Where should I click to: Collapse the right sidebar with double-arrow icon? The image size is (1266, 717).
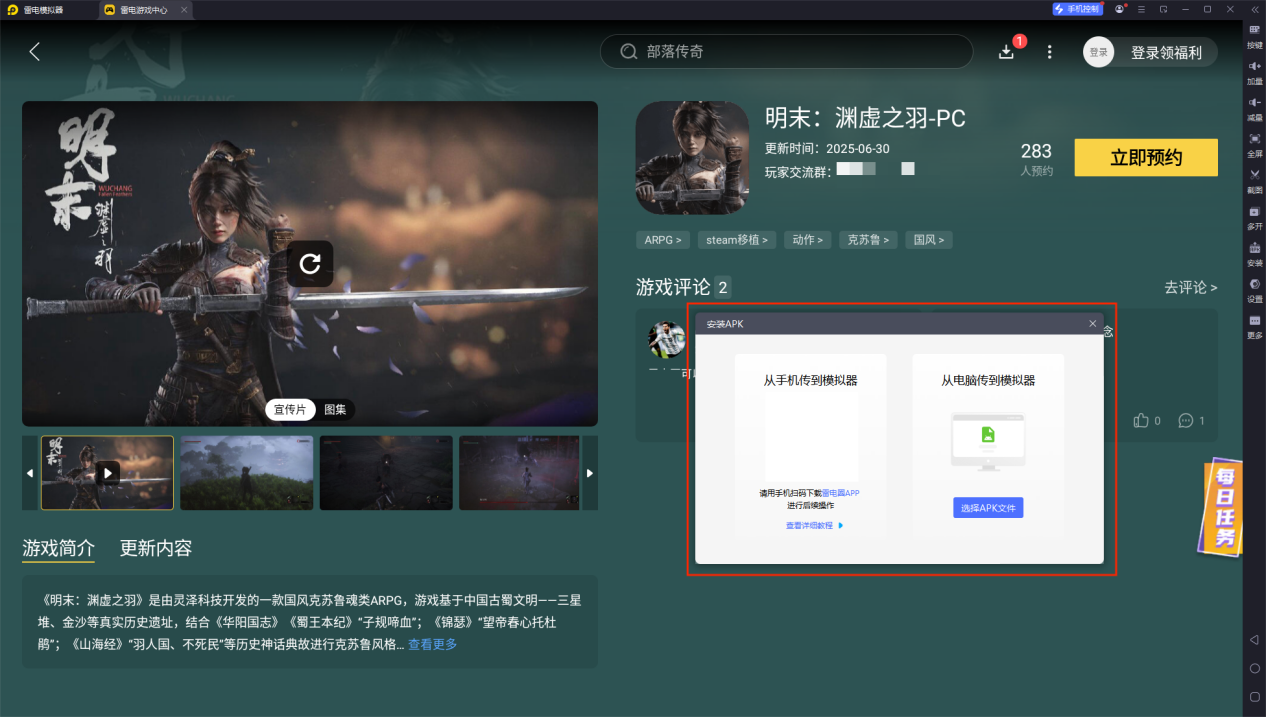pos(1254,9)
